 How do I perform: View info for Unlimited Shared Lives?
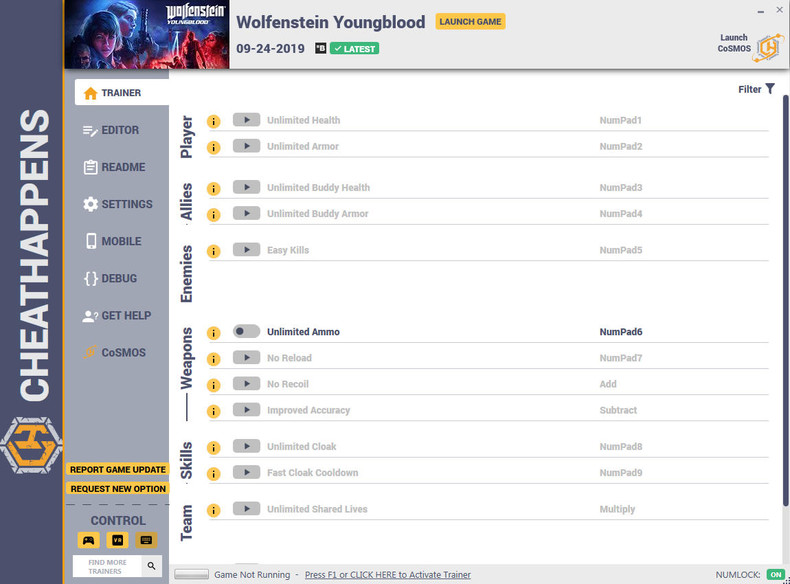click(x=214, y=510)
